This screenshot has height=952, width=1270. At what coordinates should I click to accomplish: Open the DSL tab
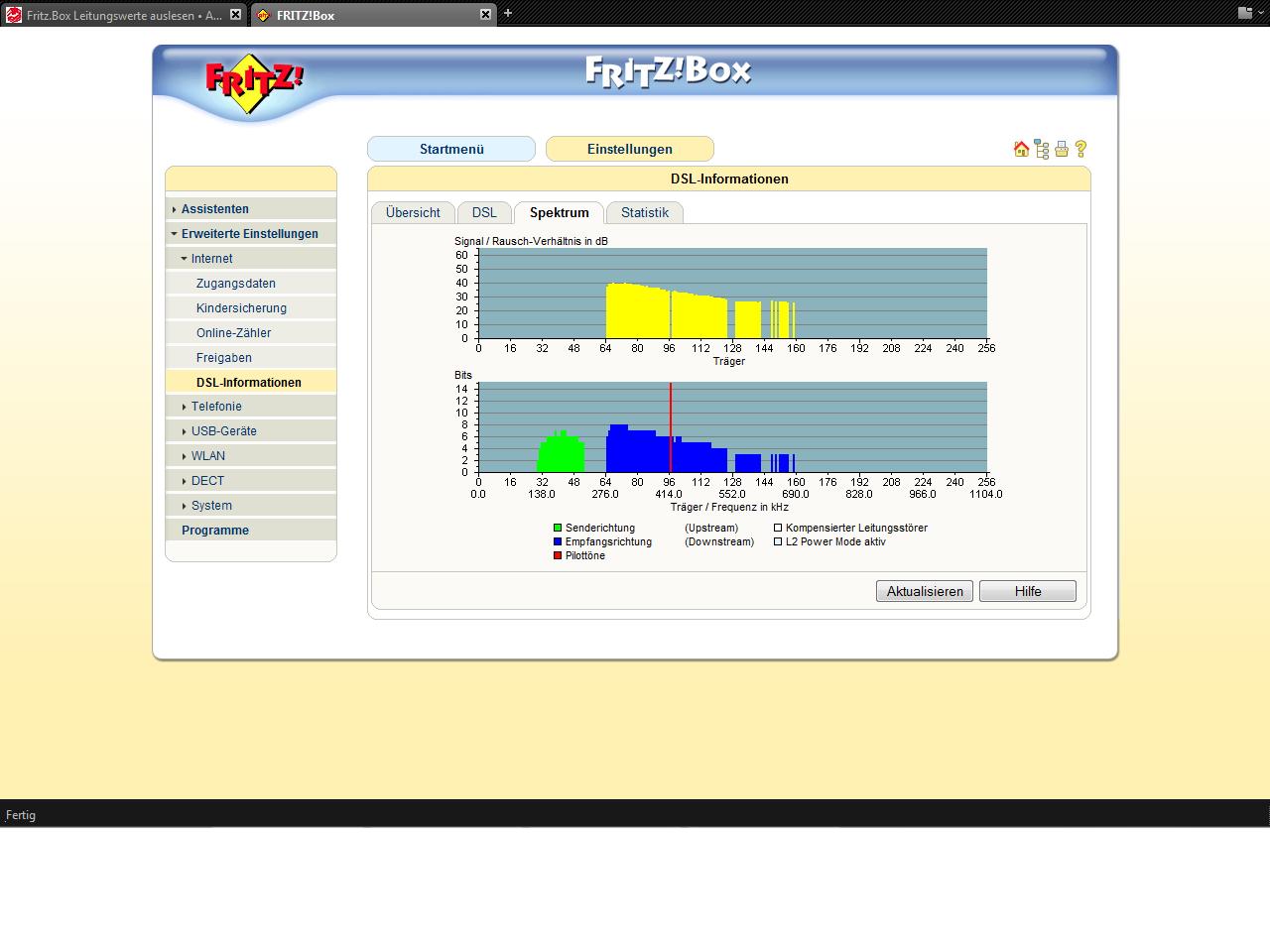(484, 213)
